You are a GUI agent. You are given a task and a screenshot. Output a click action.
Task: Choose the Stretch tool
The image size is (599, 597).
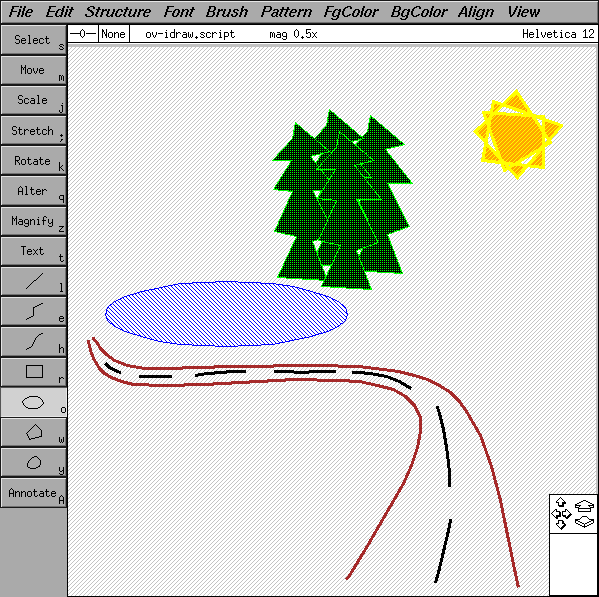34,131
